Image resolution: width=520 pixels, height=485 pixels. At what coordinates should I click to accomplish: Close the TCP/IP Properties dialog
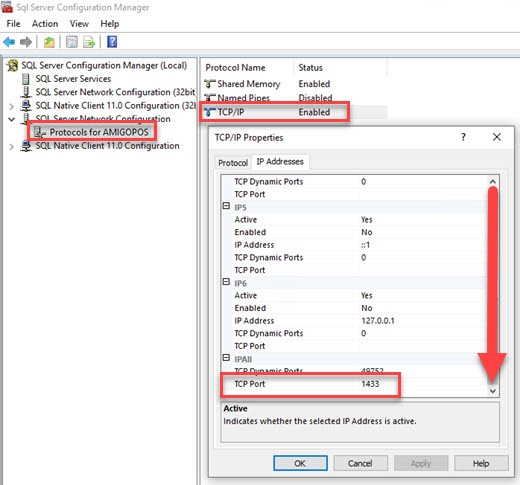click(497, 137)
